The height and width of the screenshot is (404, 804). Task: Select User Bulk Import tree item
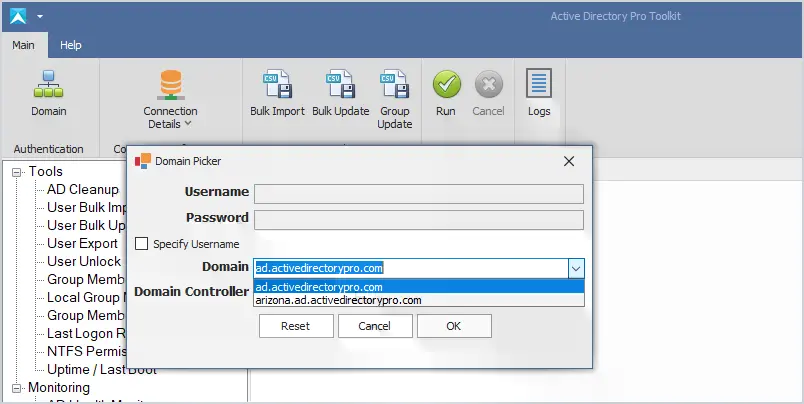coord(87,207)
